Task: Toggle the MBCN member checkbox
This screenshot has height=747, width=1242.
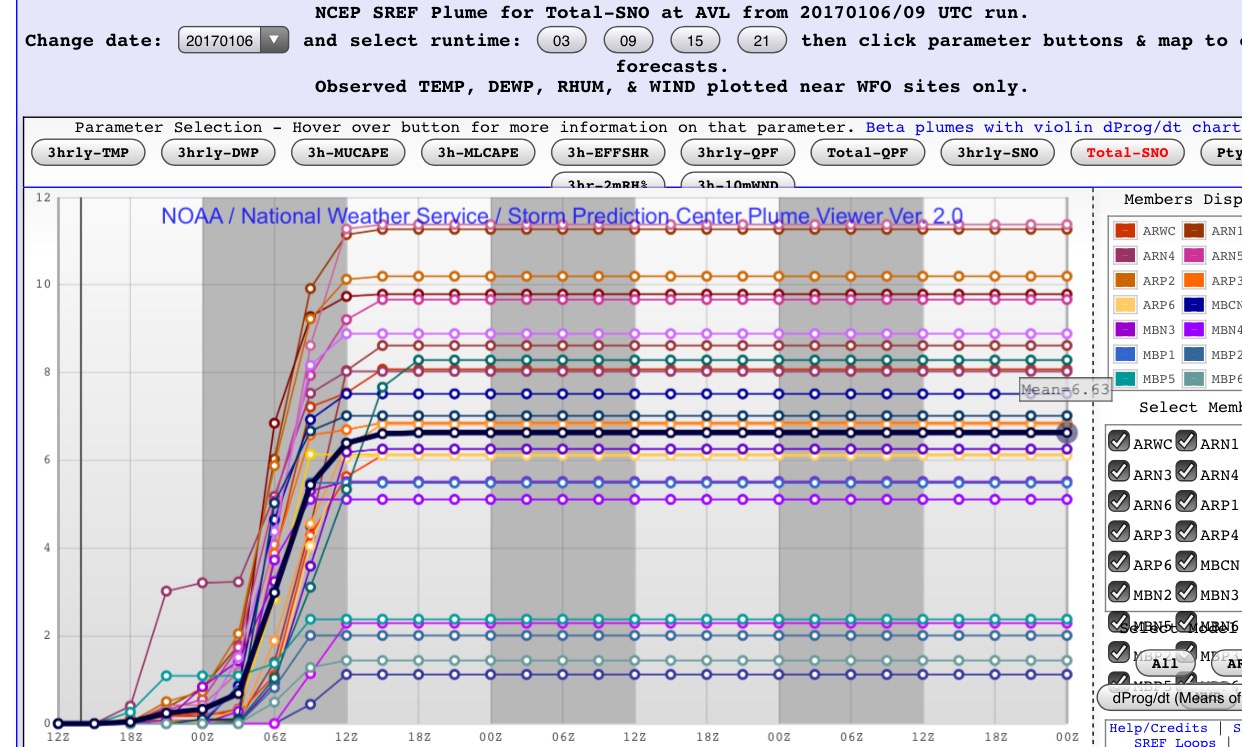Action: [x=1187, y=563]
